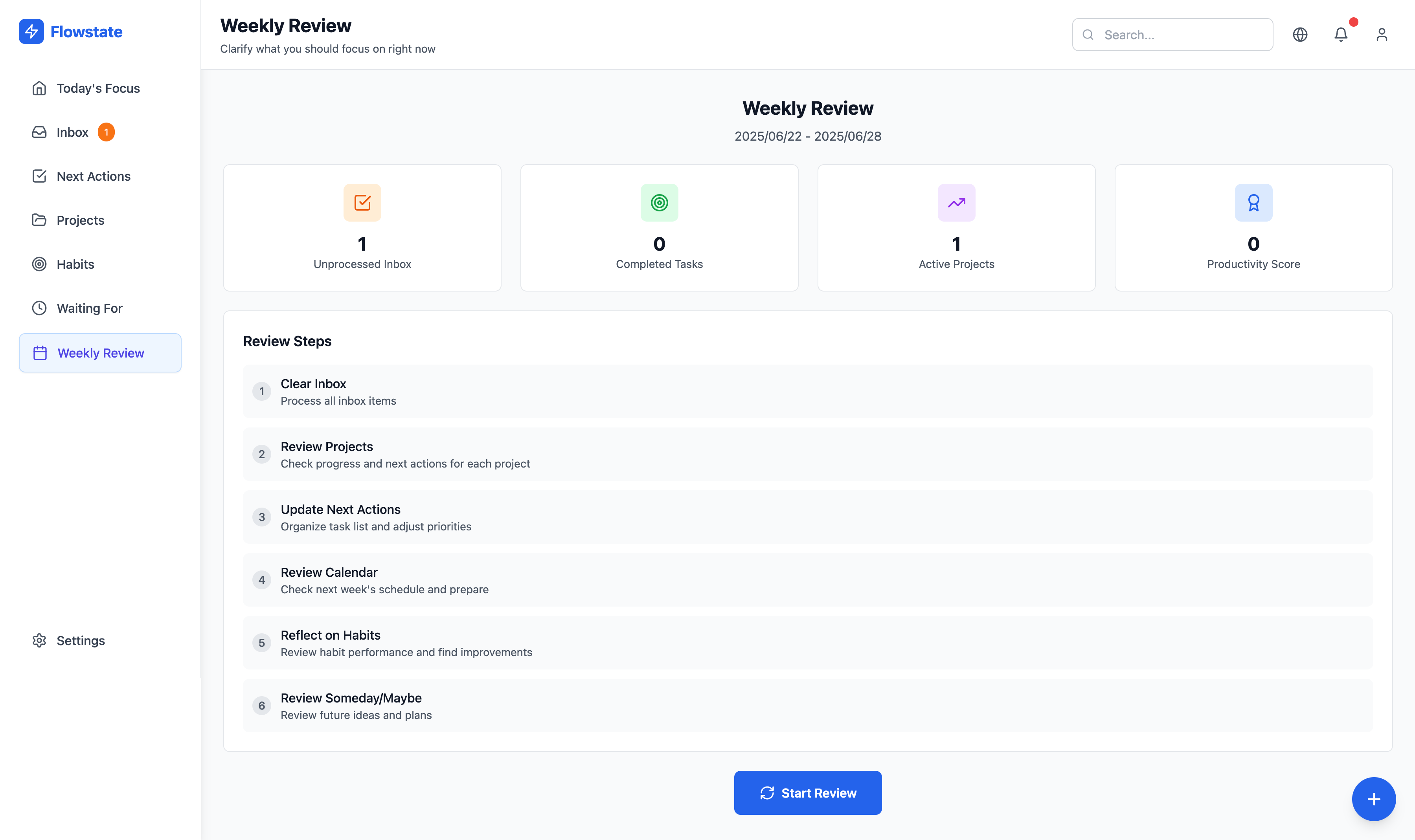Click the Active Projects trend icon

point(956,203)
